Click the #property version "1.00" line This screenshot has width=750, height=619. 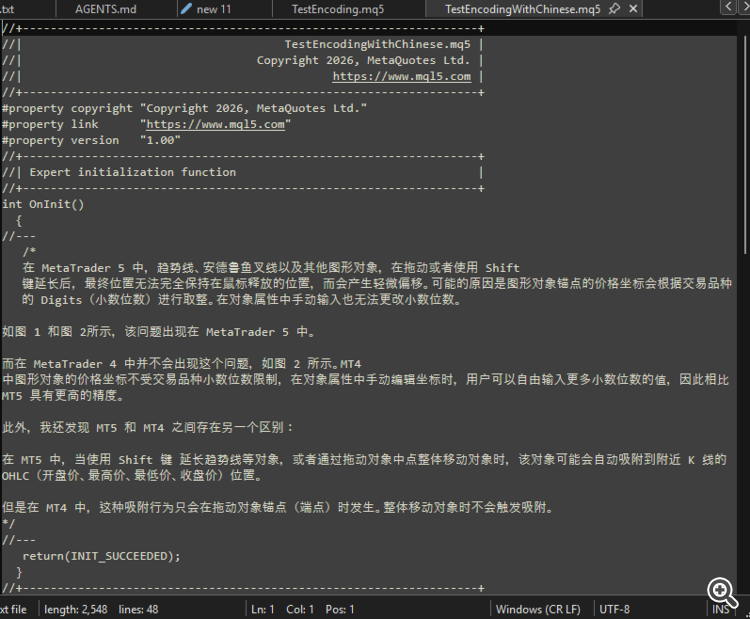[x=91, y=140]
